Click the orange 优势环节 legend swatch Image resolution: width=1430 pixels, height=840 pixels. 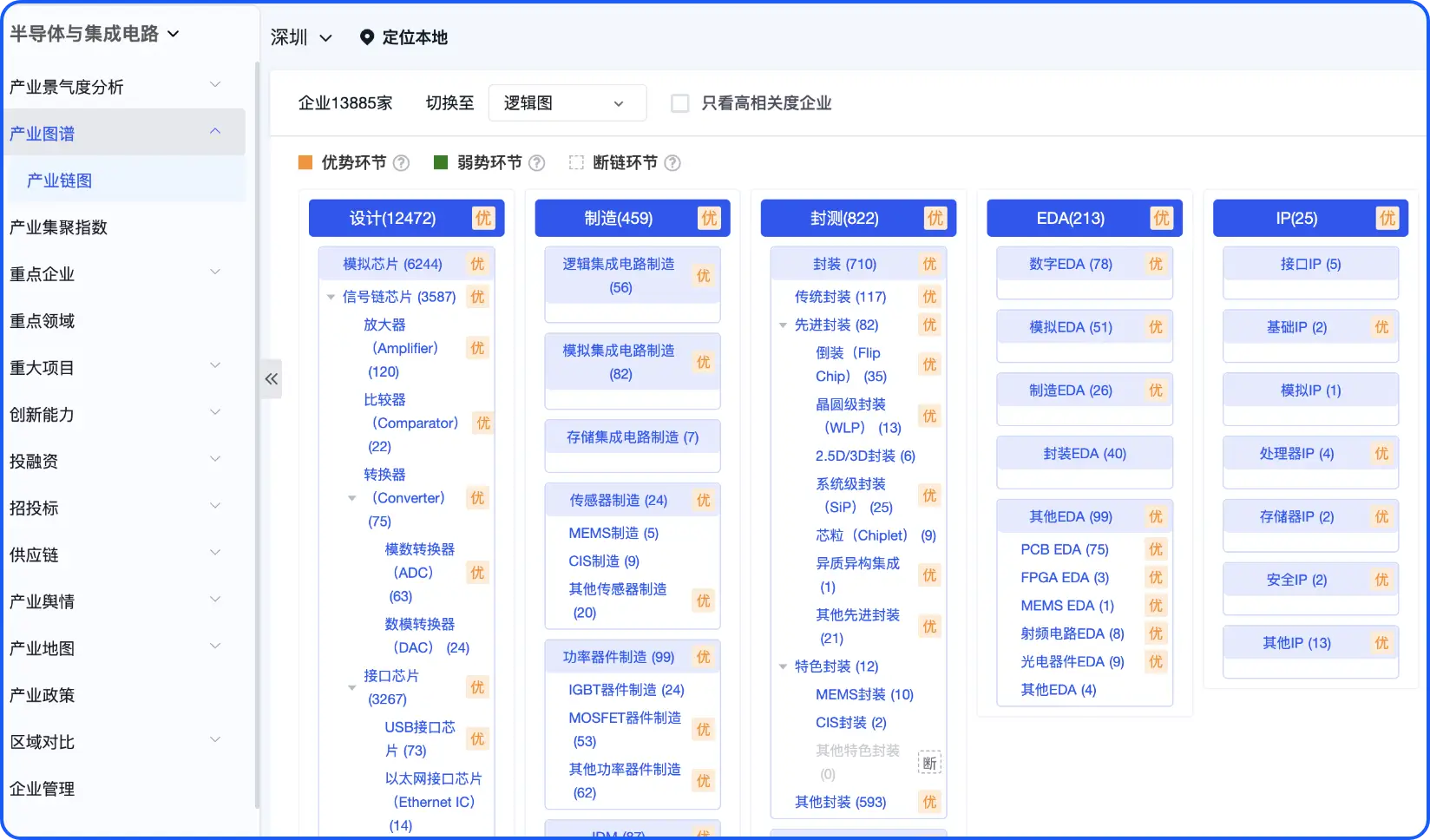coord(305,163)
